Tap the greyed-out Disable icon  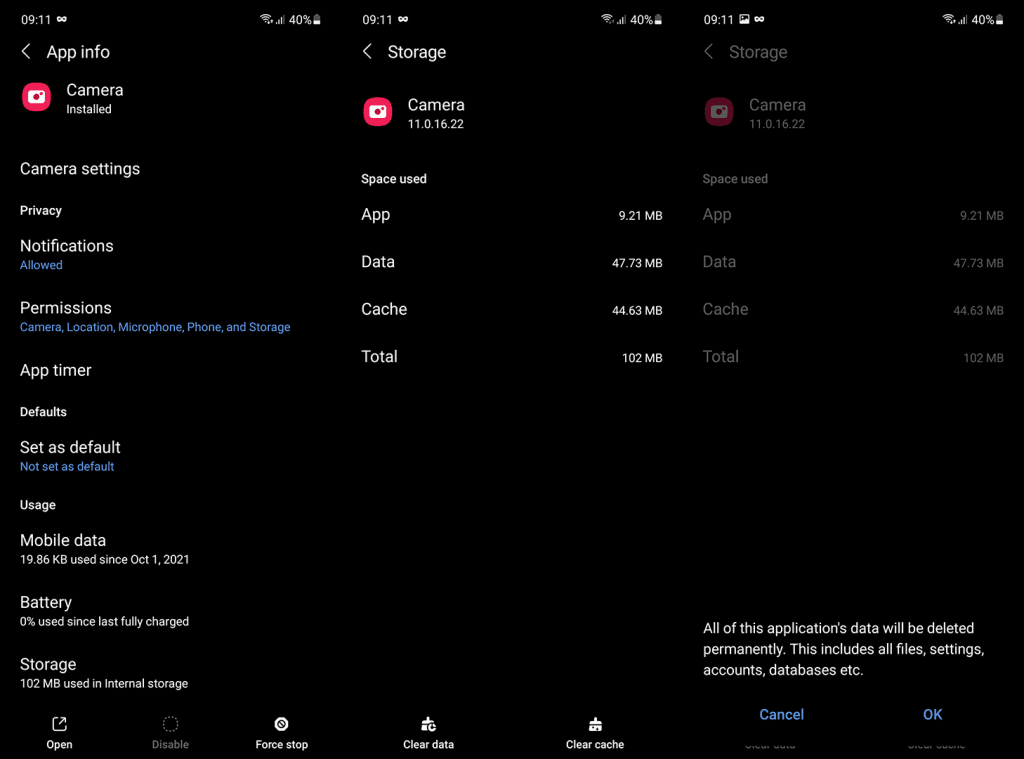[170, 724]
